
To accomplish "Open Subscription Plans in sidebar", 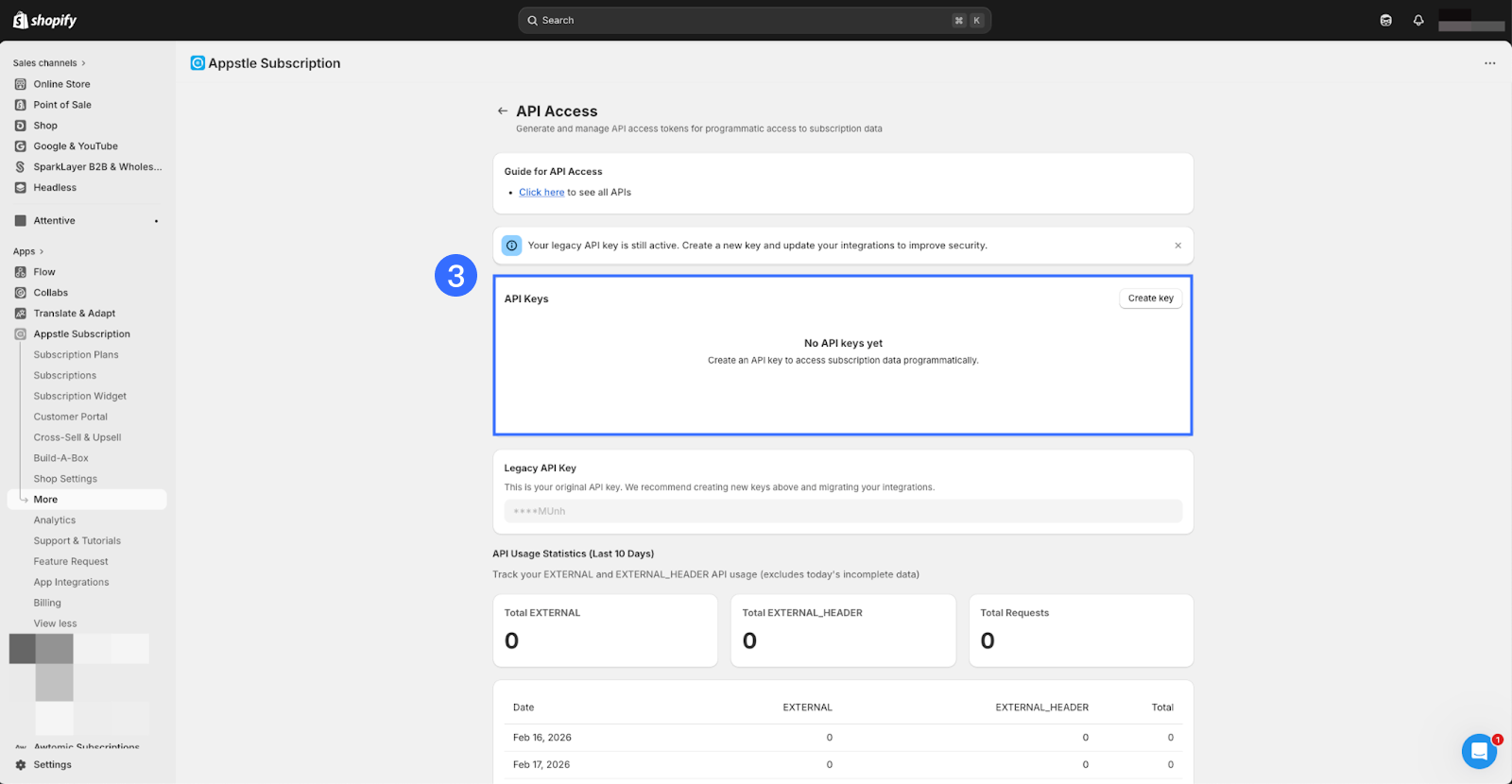I will point(76,355).
